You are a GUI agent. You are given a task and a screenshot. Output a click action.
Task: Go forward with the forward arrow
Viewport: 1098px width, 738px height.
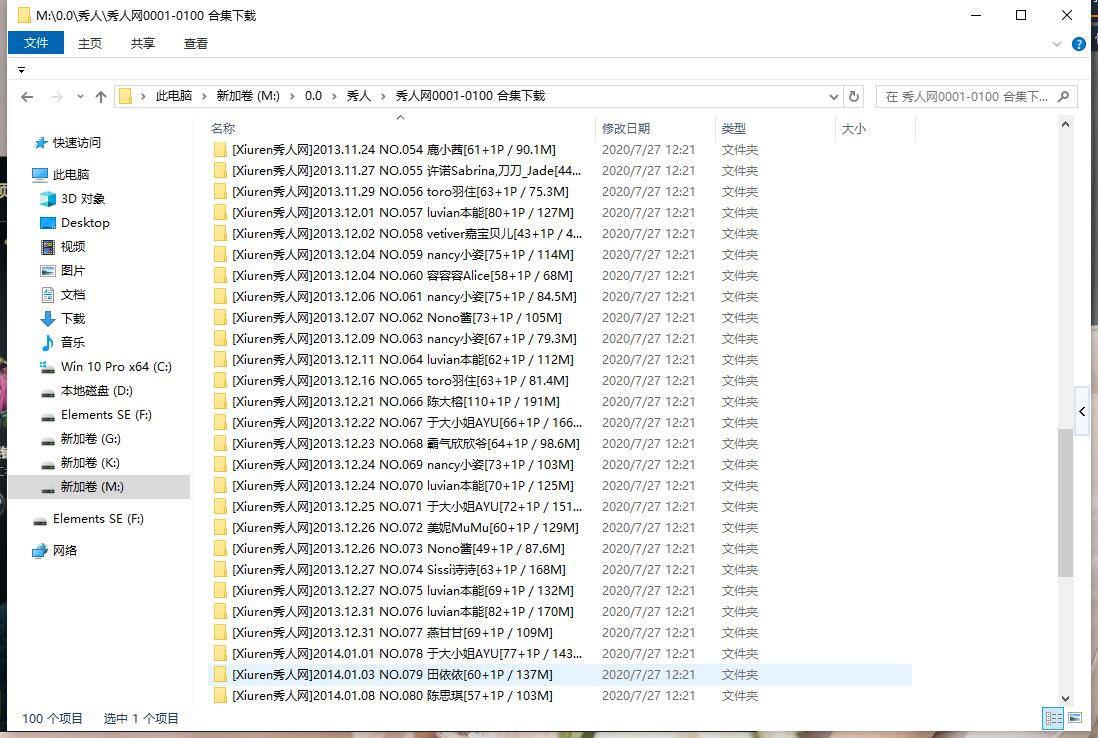click(57, 97)
